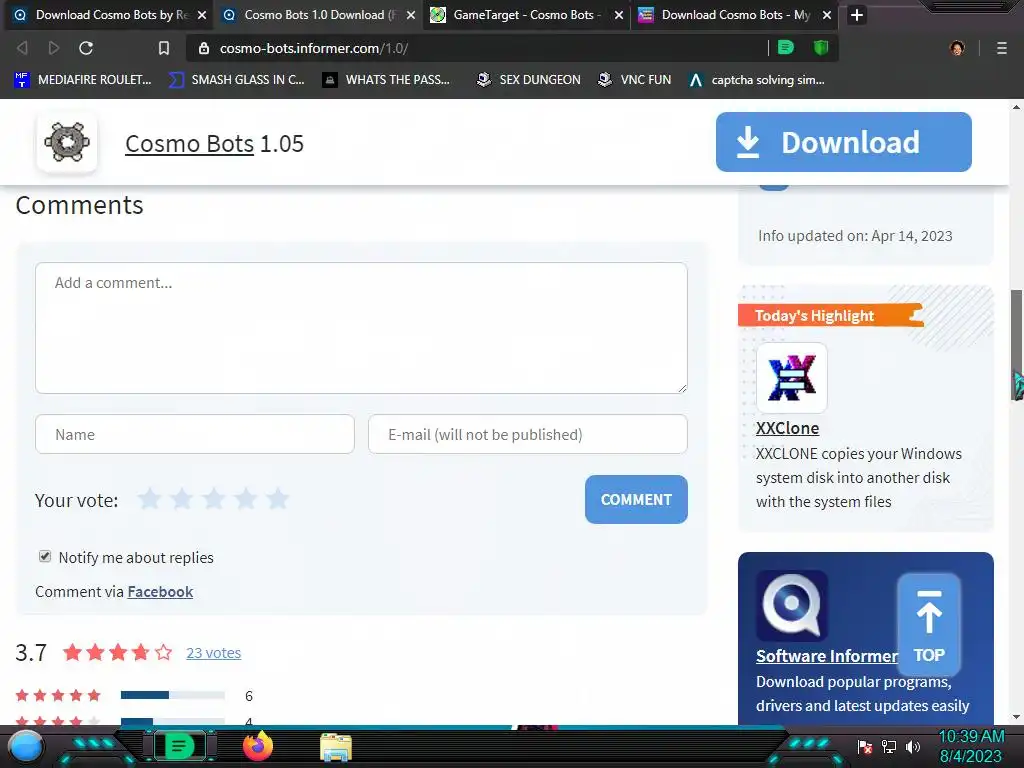
Task: Rate four stars in Your vote
Action: tap(246, 499)
